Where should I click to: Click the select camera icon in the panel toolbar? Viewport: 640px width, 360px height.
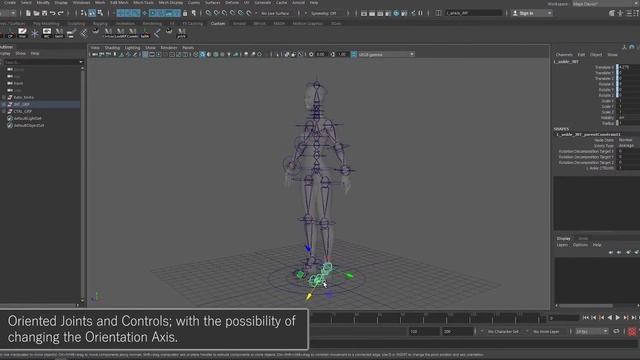pos(95,54)
